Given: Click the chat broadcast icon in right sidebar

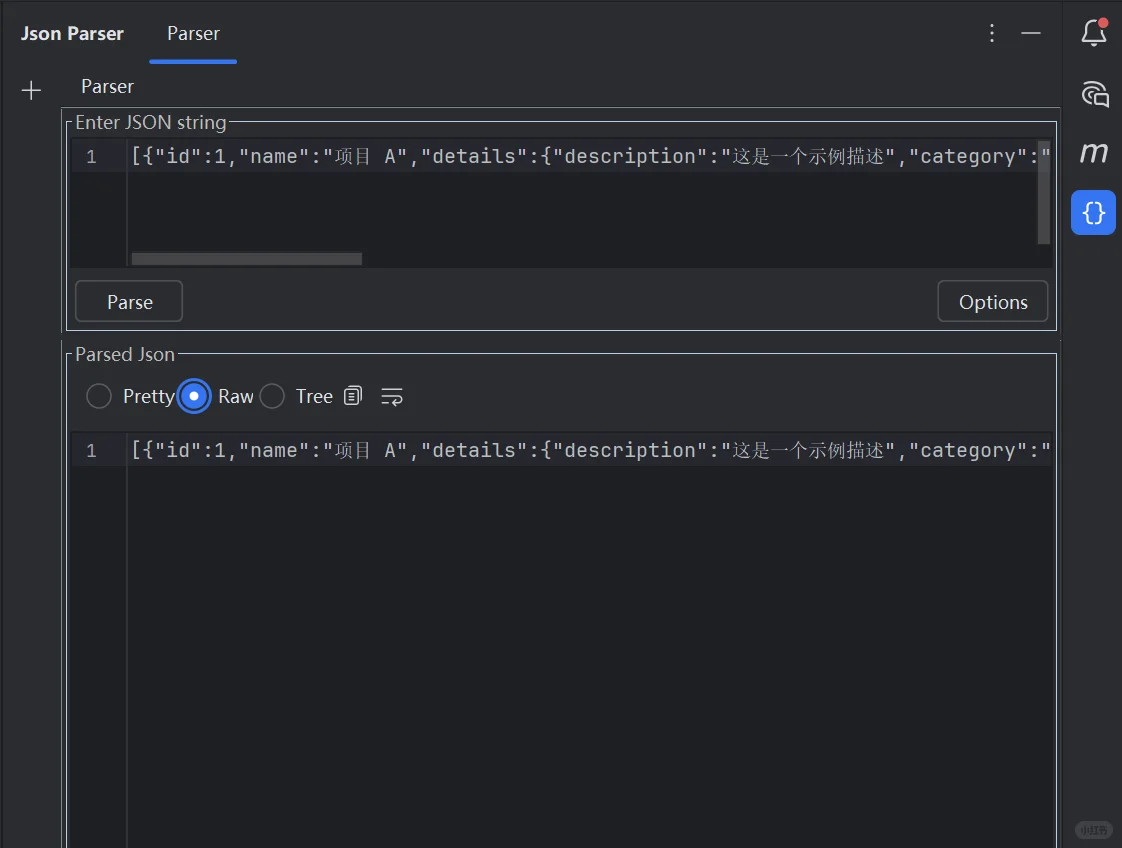Looking at the screenshot, I should coord(1093,94).
